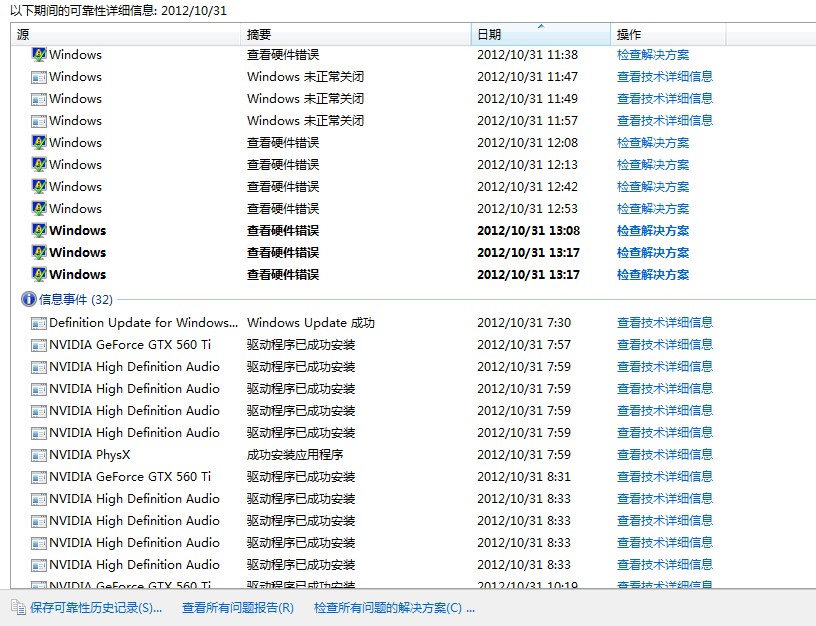Click the hardware error icon at 12:42 row
The height and width of the screenshot is (626, 816).
(x=39, y=186)
